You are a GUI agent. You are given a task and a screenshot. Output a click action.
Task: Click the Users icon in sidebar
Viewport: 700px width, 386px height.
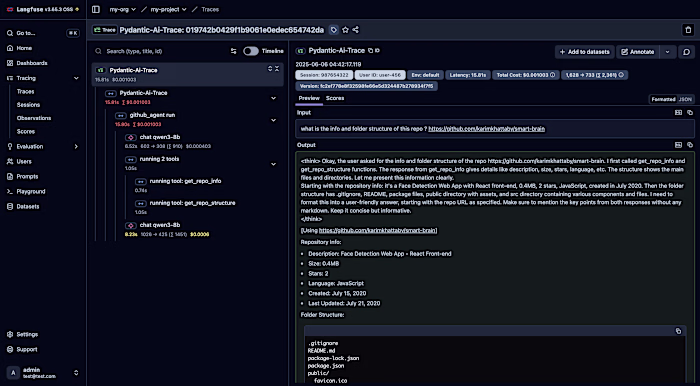[10, 162]
